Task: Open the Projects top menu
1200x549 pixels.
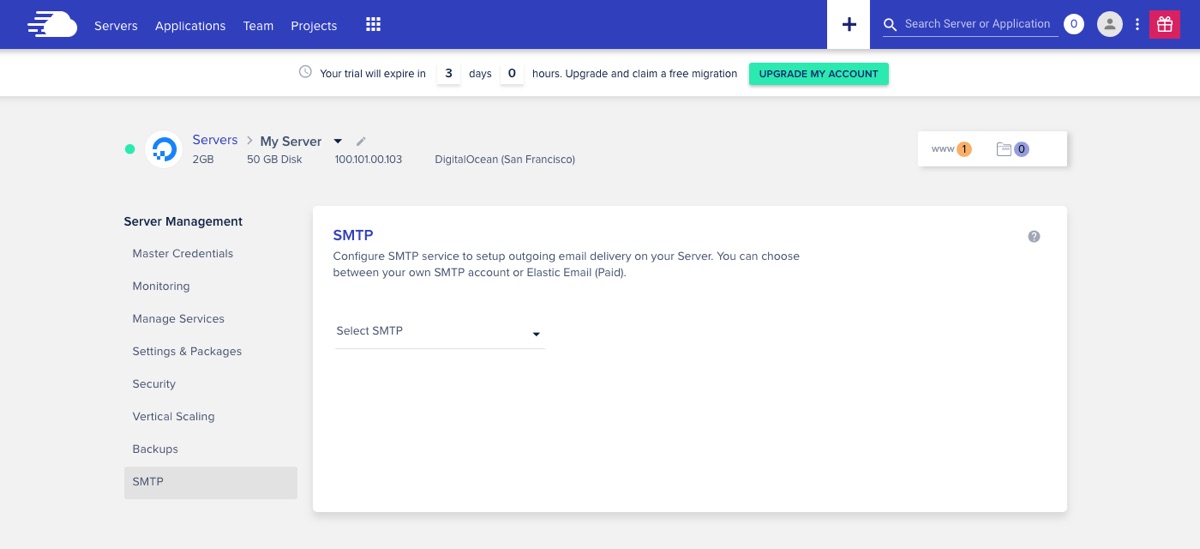Action: pyautogui.click(x=314, y=26)
